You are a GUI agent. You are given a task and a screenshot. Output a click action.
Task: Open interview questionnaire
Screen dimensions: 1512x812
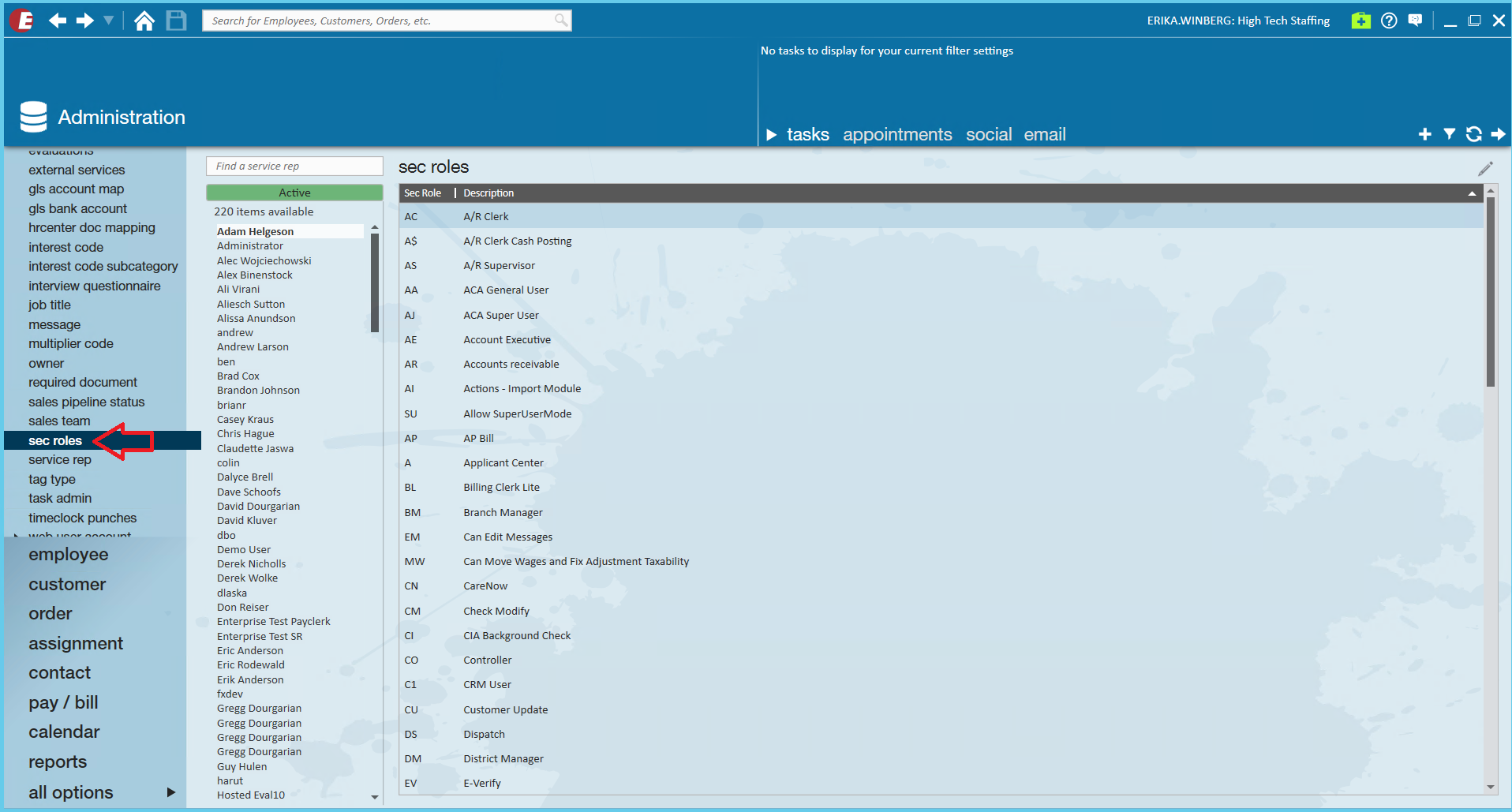click(x=95, y=286)
